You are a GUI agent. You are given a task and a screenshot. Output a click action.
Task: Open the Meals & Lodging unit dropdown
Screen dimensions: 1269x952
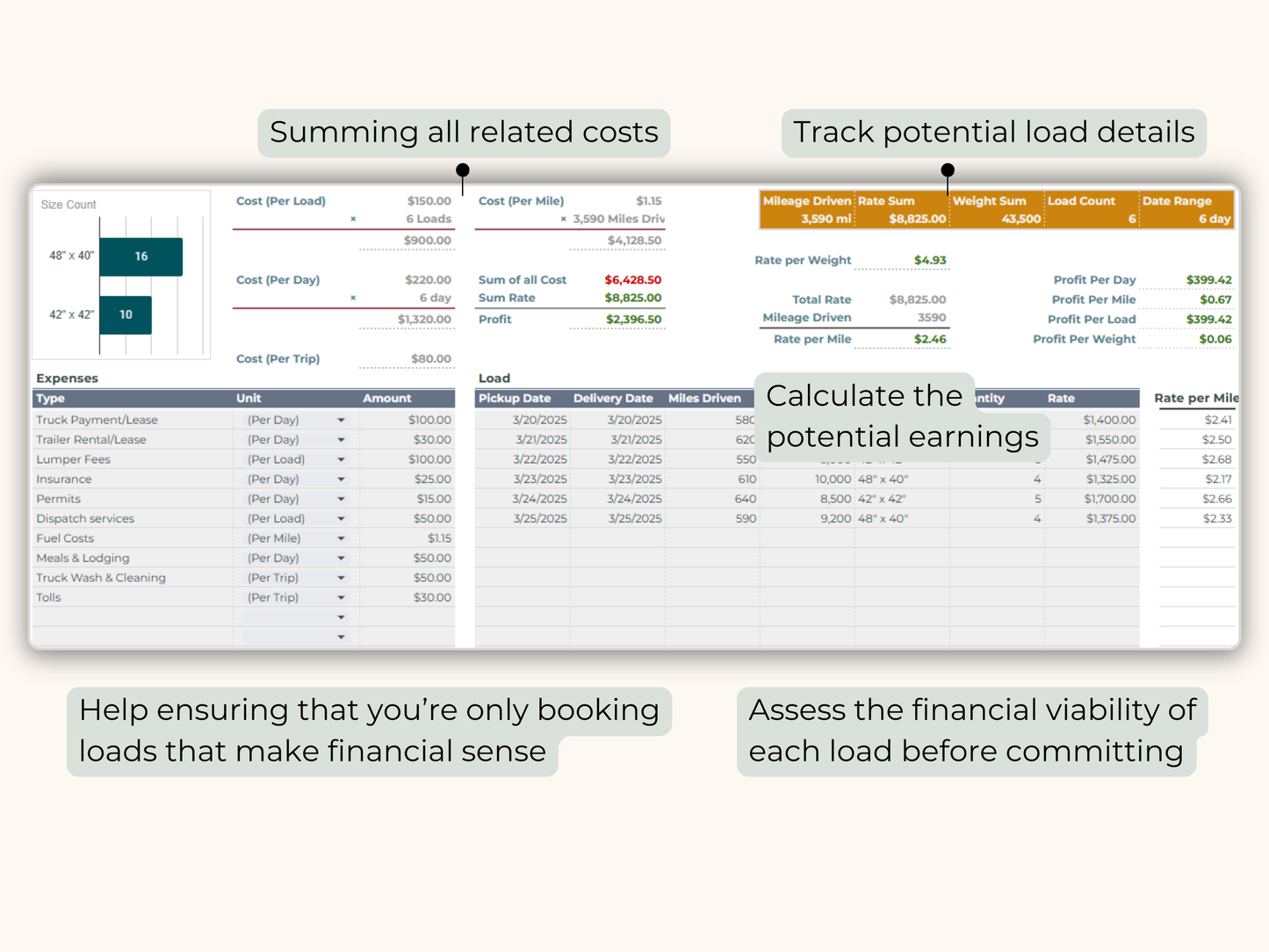[x=341, y=557]
